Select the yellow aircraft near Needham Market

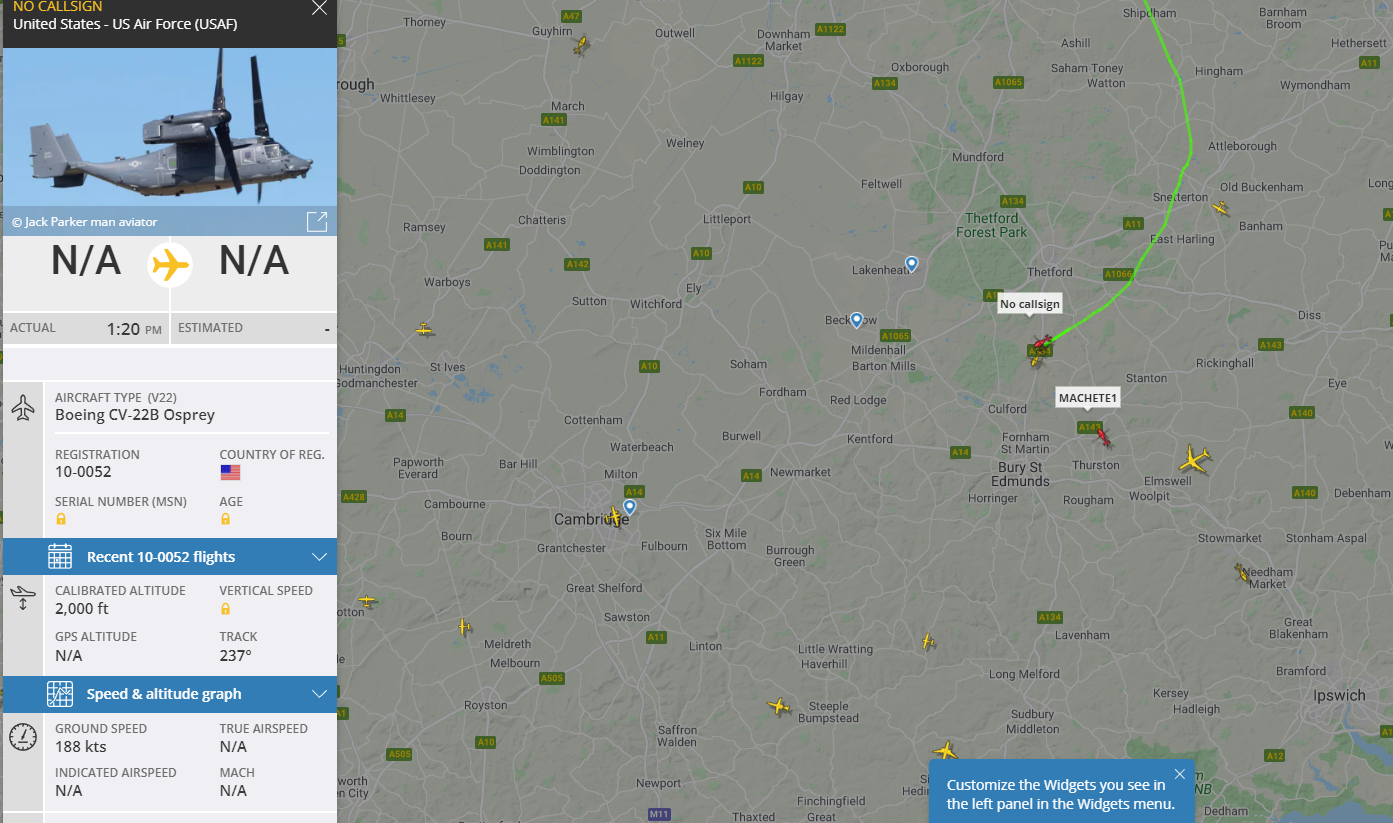pos(1242,573)
